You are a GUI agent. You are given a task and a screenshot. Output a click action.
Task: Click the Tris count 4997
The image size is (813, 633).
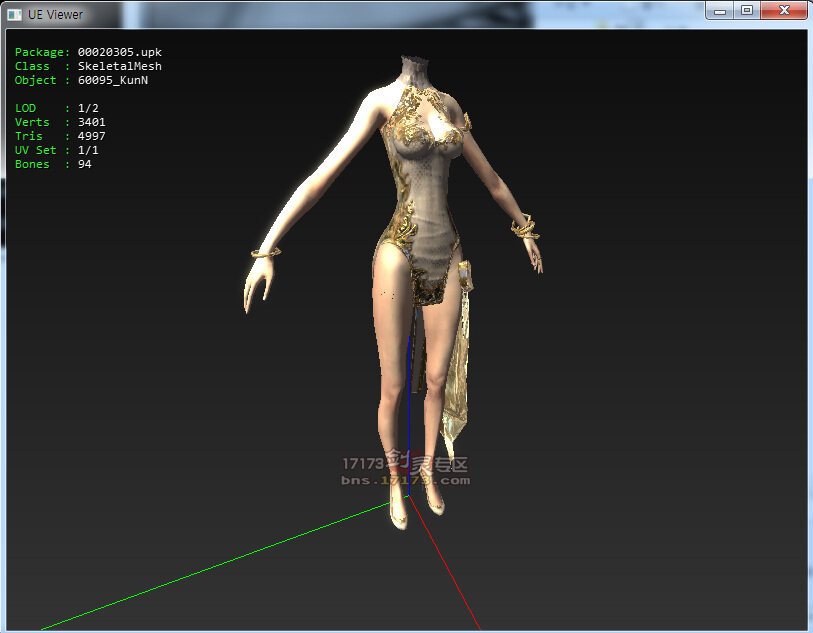point(92,136)
